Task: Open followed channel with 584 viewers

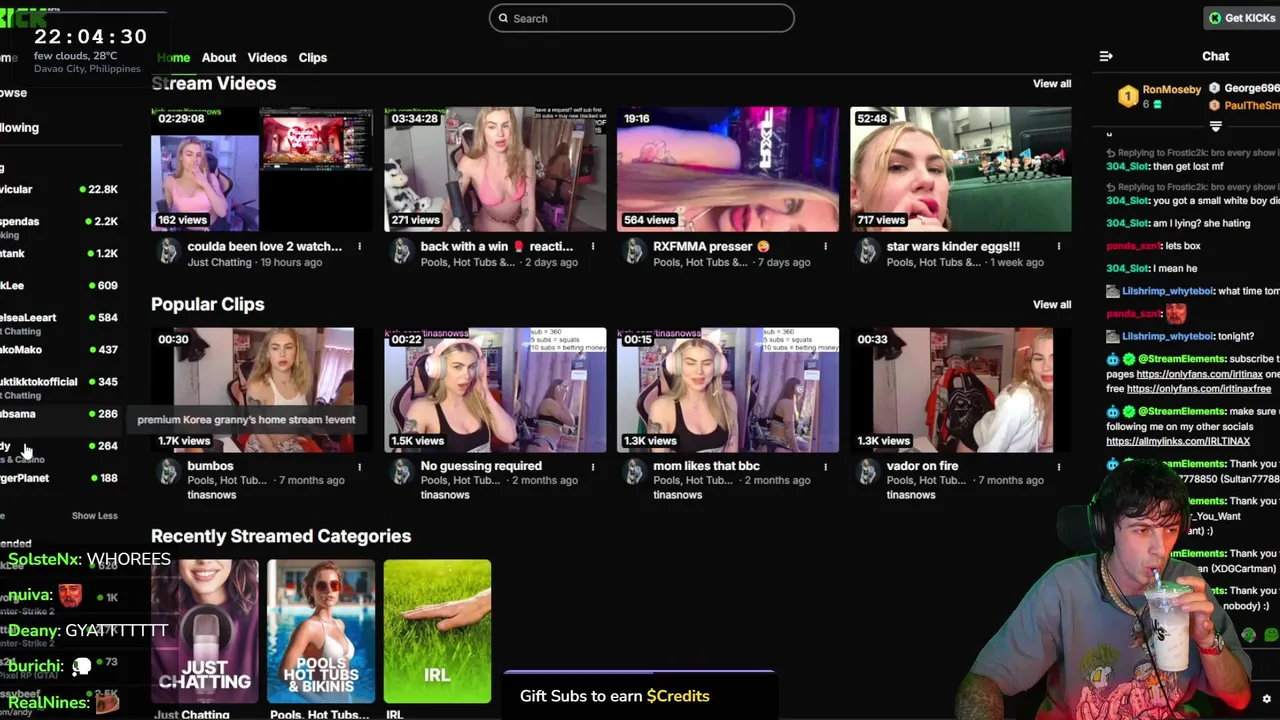Action: point(60,321)
